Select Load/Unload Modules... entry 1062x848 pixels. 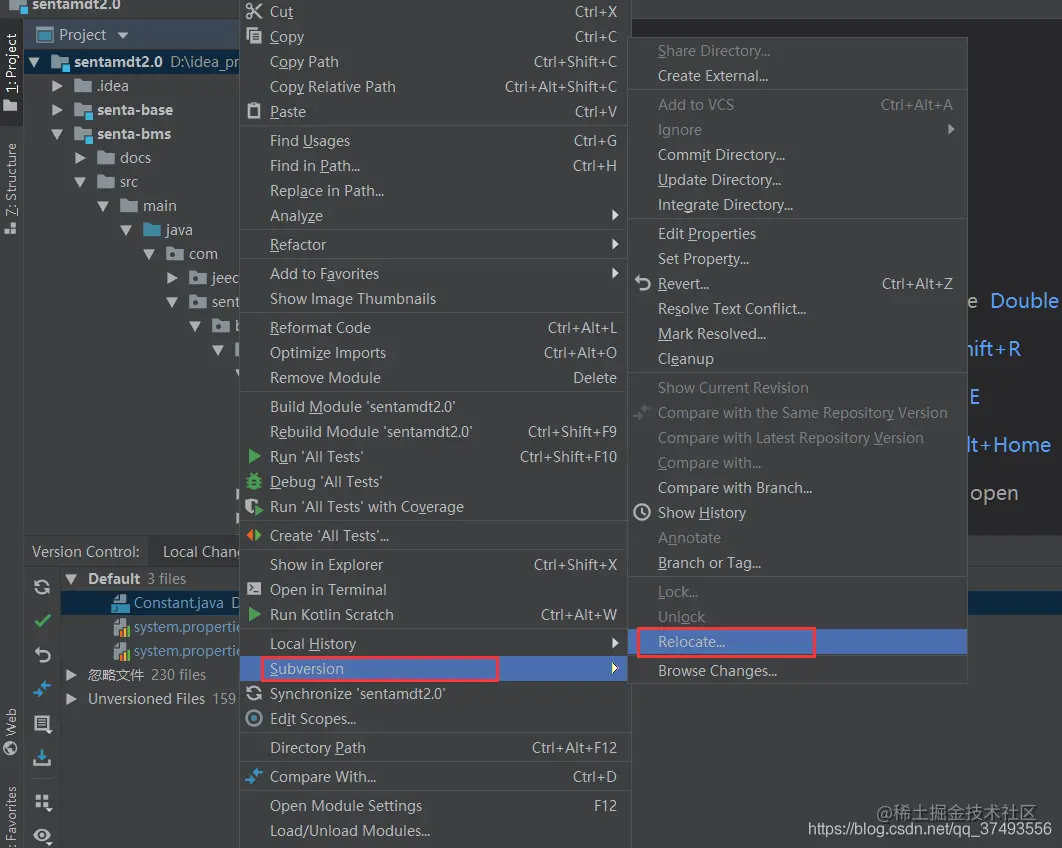click(x=435, y=830)
